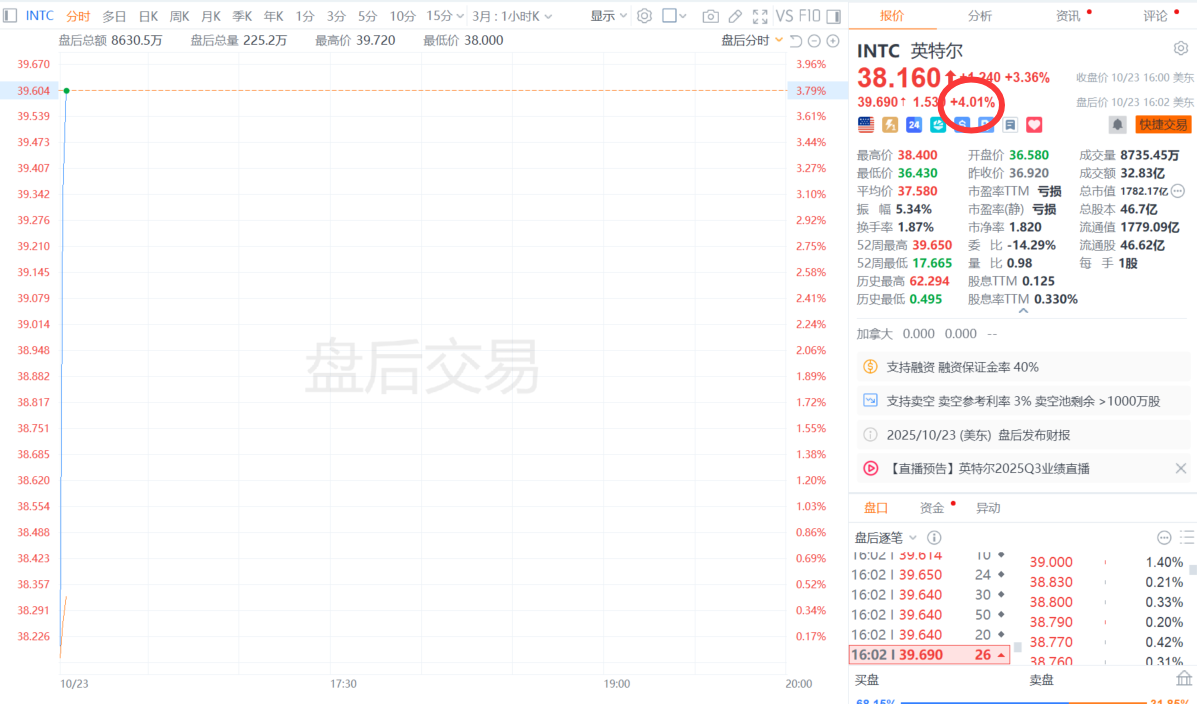Click the VS compare icon
The height and width of the screenshot is (704, 1197).
(785, 16)
